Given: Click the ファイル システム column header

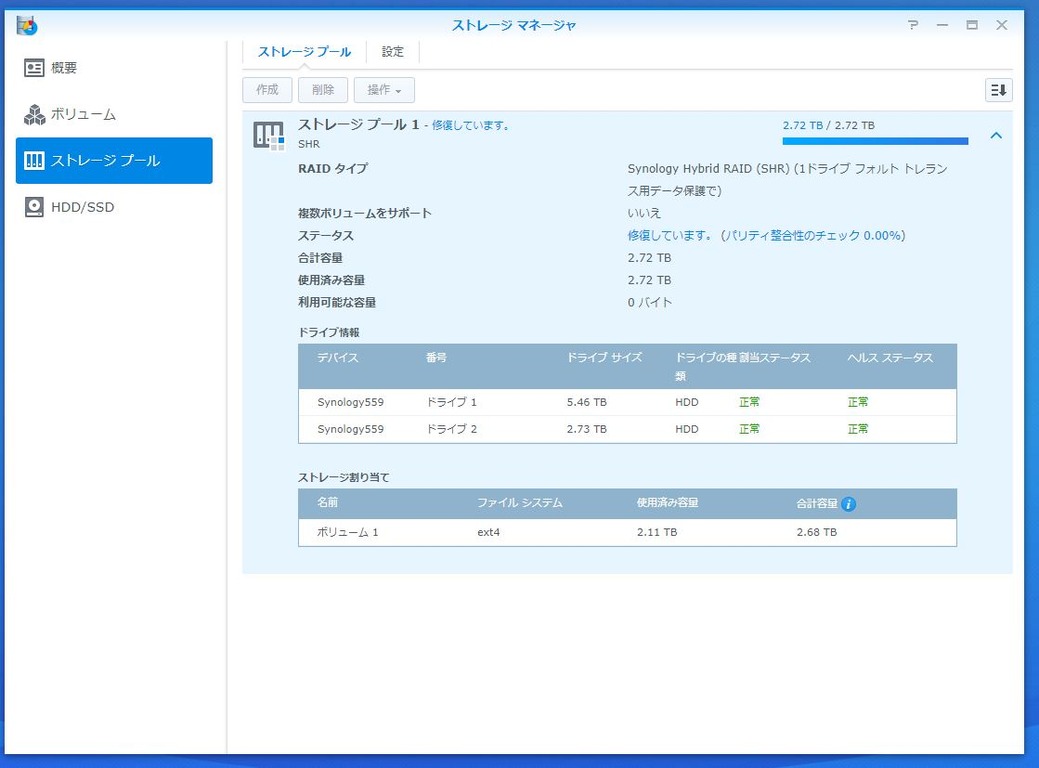Looking at the screenshot, I should click(x=520, y=503).
